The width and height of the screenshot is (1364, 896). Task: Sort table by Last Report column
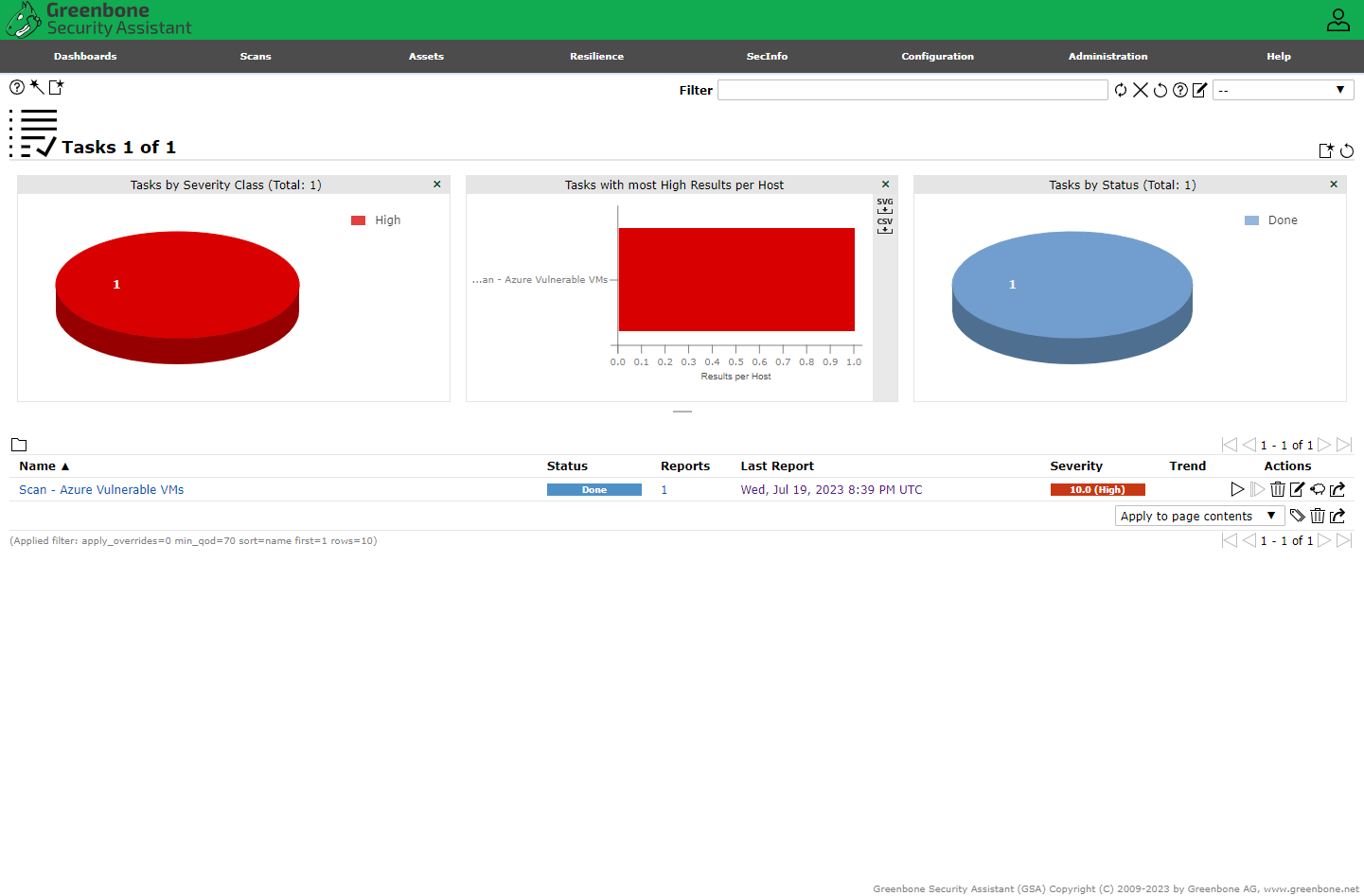pos(777,466)
